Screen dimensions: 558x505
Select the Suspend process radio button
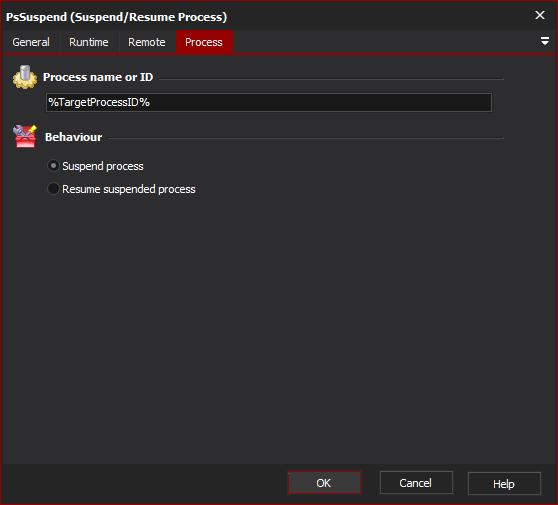click(53, 166)
